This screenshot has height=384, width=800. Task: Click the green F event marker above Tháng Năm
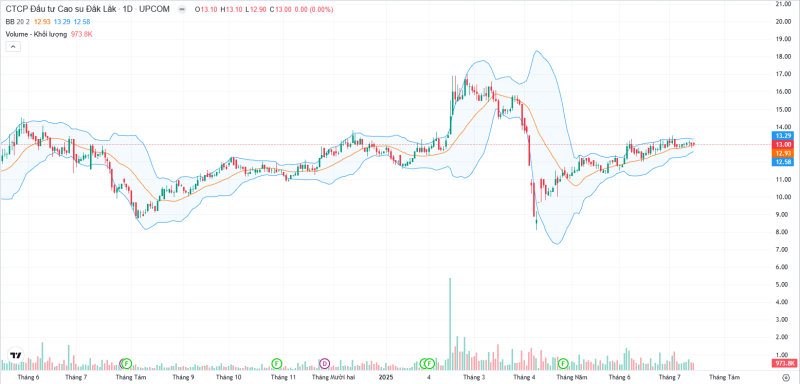pyautogui.click(x=563, y=363)
